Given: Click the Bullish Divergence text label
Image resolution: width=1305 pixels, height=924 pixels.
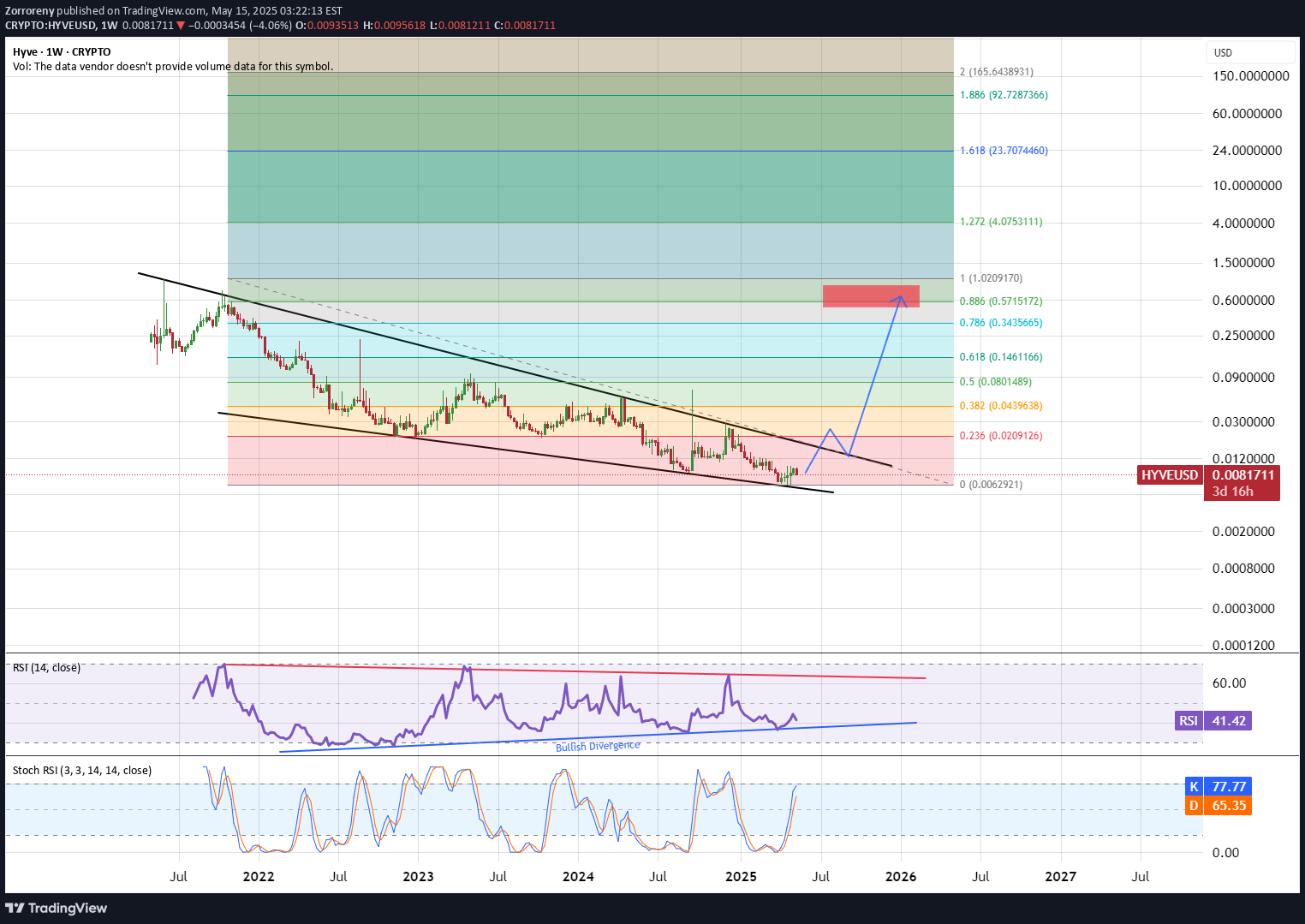Looking at the screenshot, I should coord(598,747).
